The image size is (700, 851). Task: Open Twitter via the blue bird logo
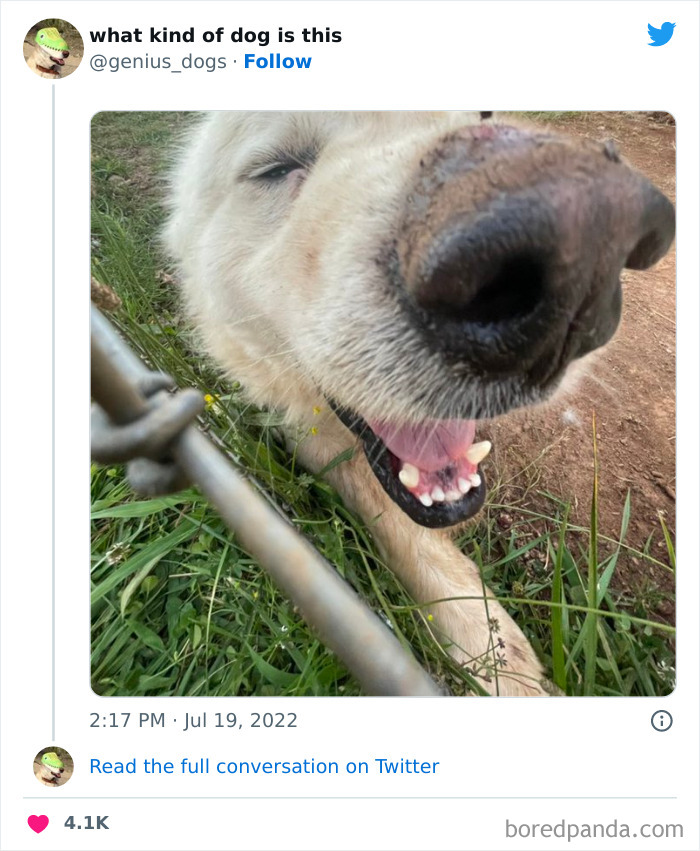(x=661, y=32)
